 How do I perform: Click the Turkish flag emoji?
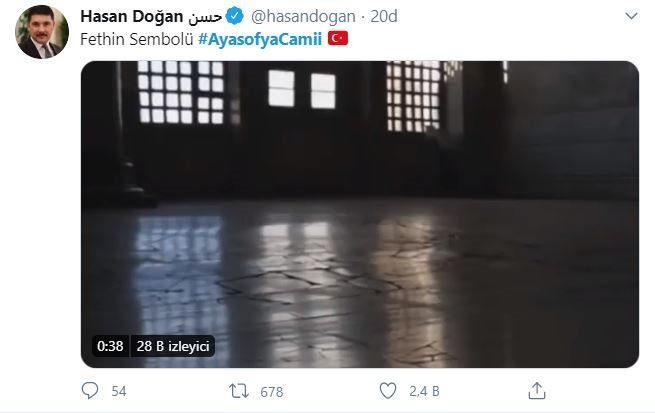(338, 38)
